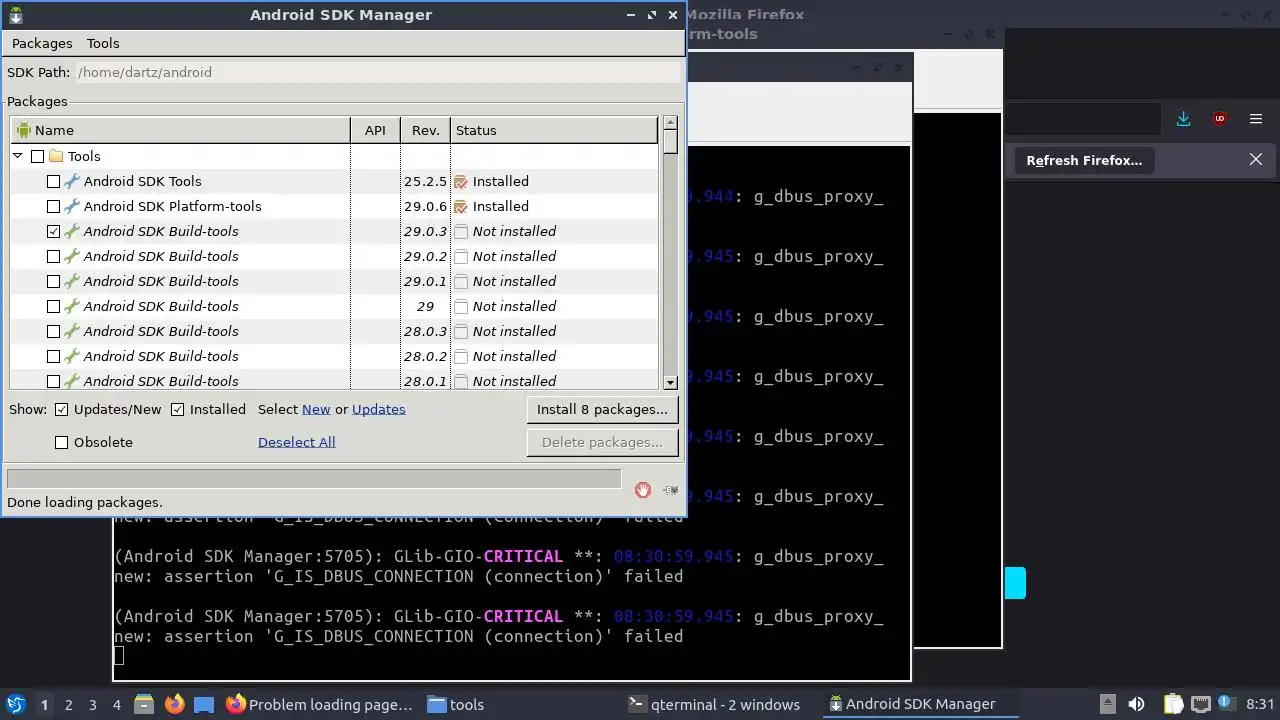Click the clock showing 8:31
The height and width of the screenshot is (720, 1280).
click(x=1260, y=704)
